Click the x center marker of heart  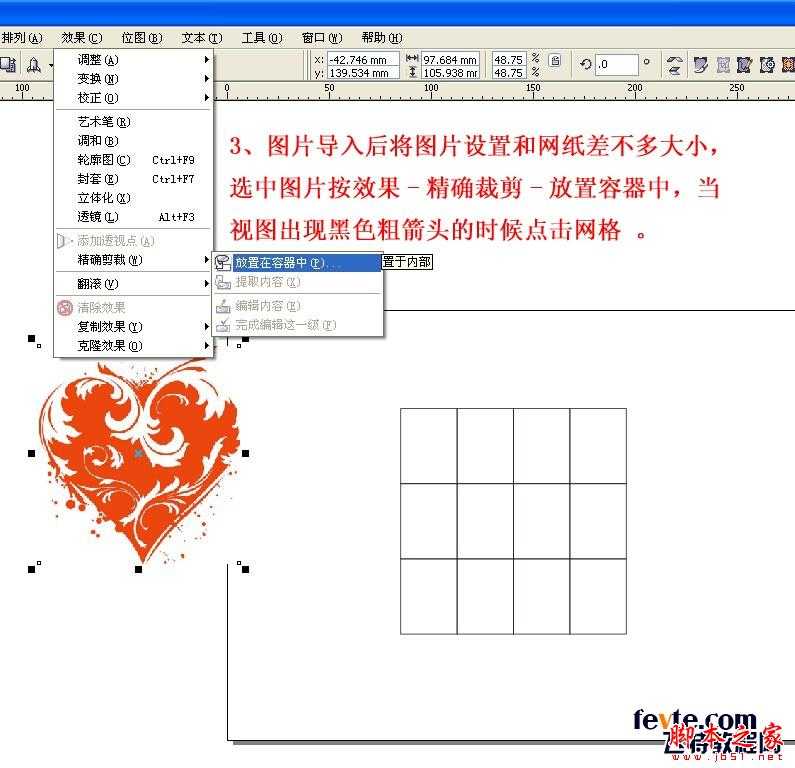click(x=138, y=454)
